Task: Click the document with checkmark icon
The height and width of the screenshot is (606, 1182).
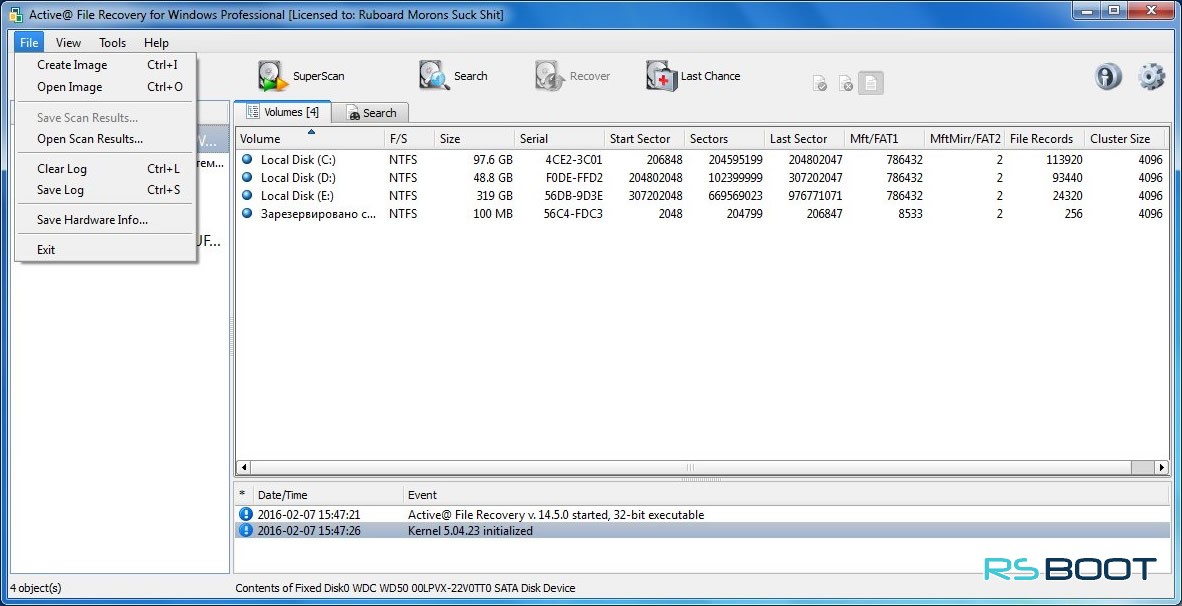Action: (820, 84)
